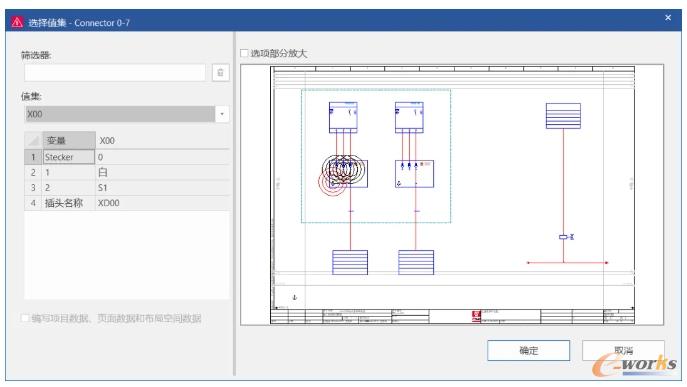Enable the 选项部分放大 checkbox
Screen dimensions: 687x387
tap(244, 53)
